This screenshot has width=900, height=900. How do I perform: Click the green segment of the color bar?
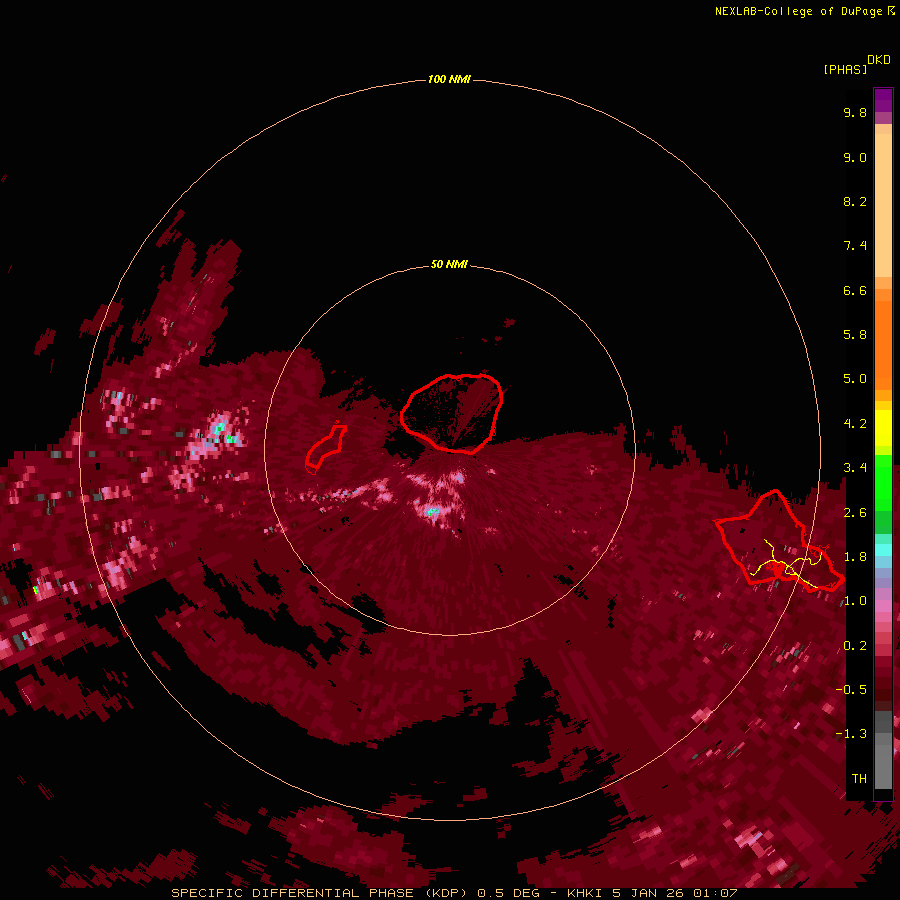coord(883,483)
